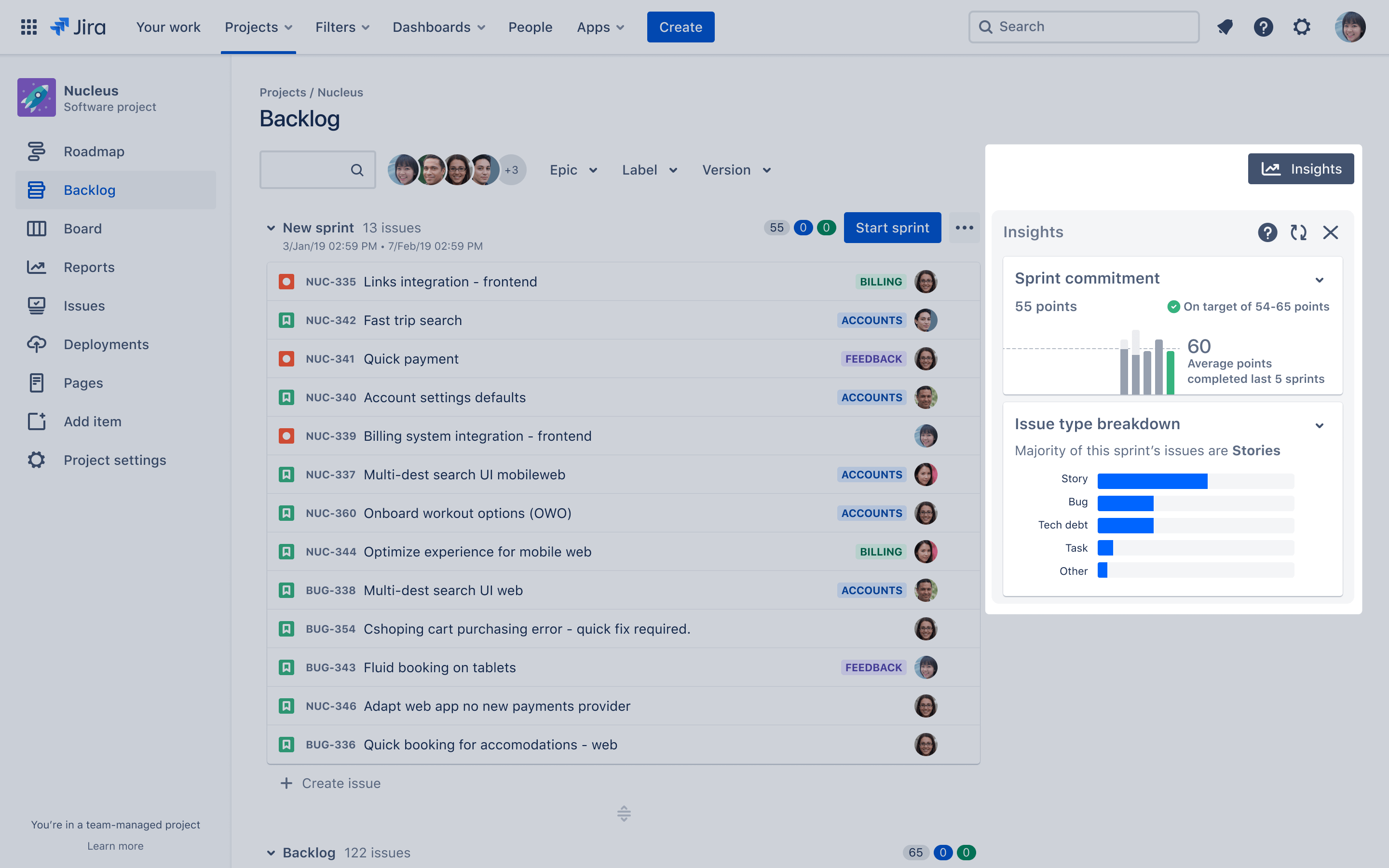Click the Roadmap icon in sidebar

coord(36,151)
